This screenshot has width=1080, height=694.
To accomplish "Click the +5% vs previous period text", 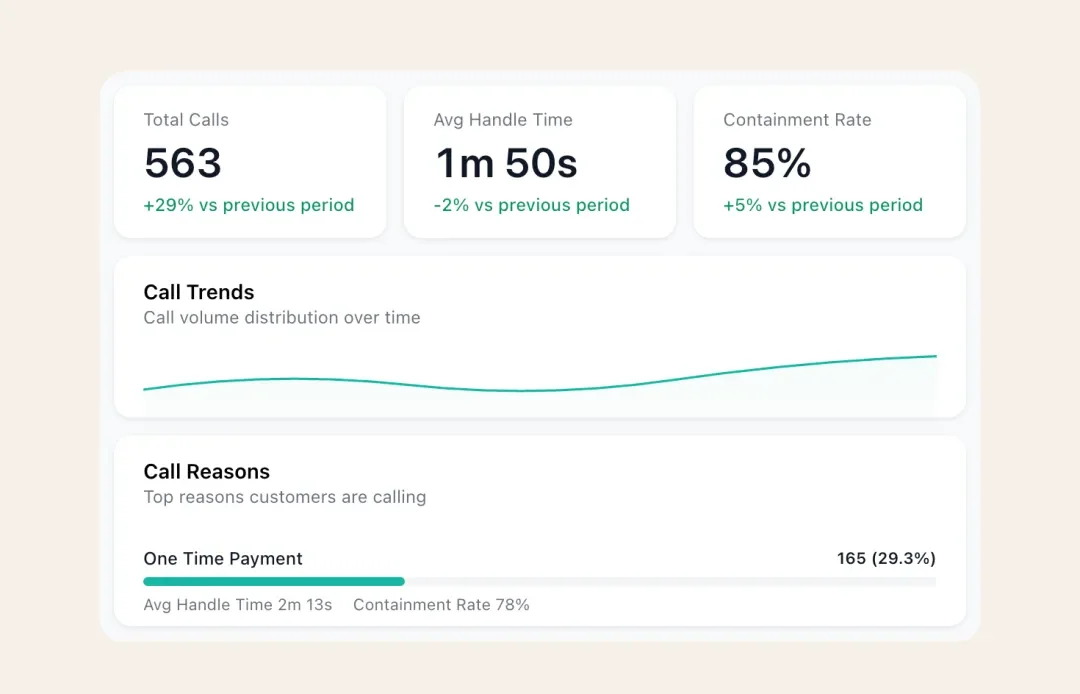I will (823, 205).
